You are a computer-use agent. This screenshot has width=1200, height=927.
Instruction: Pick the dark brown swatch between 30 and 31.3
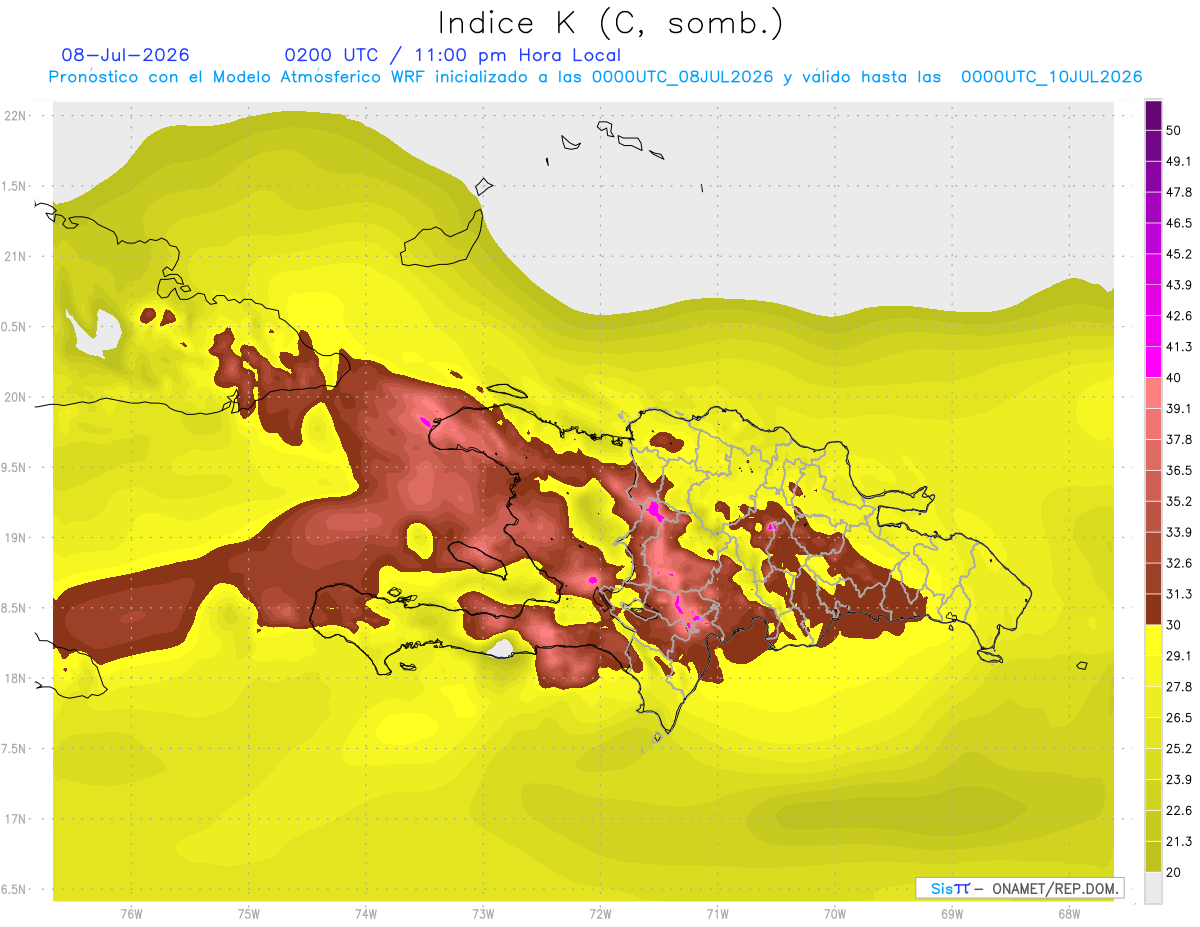point(1153,609)
